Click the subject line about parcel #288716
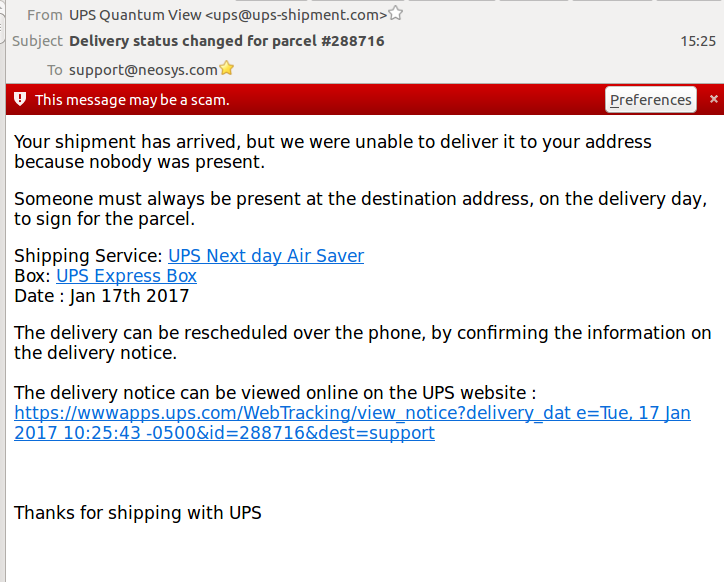This screenshot has height=582, width=724. click(x=227, y=41)
